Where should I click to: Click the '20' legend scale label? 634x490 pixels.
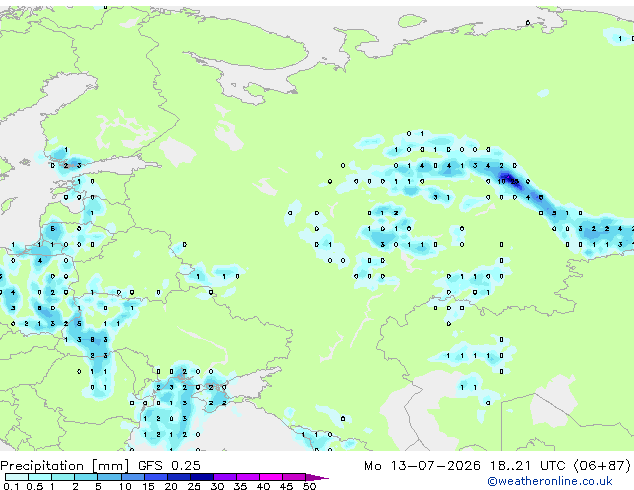(x=171, y=486)
